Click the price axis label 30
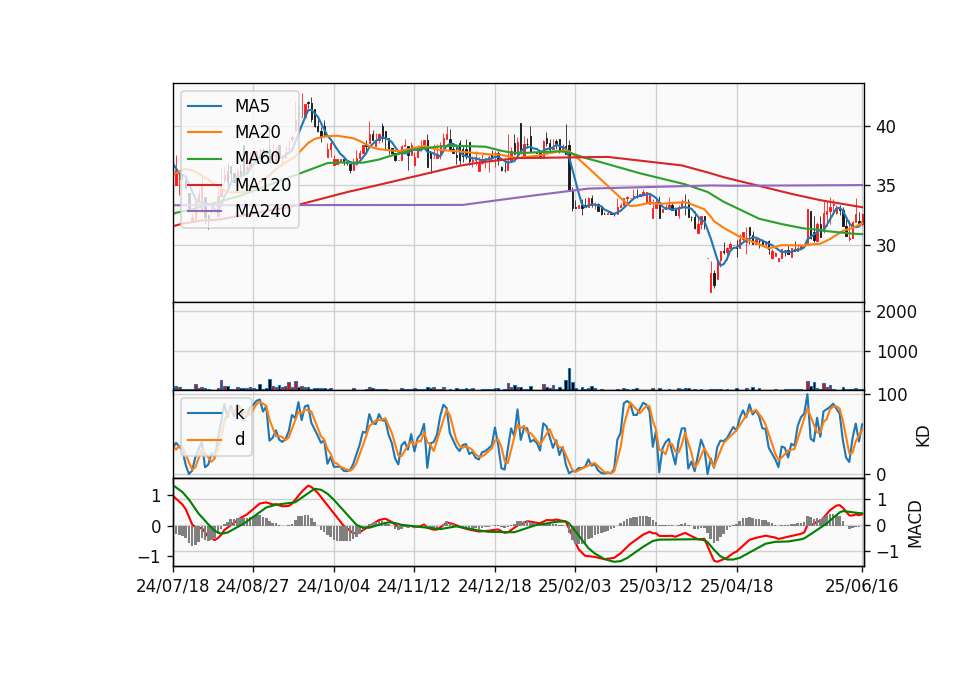The width and height of the screenshot is (960, 690). (886, 246)
